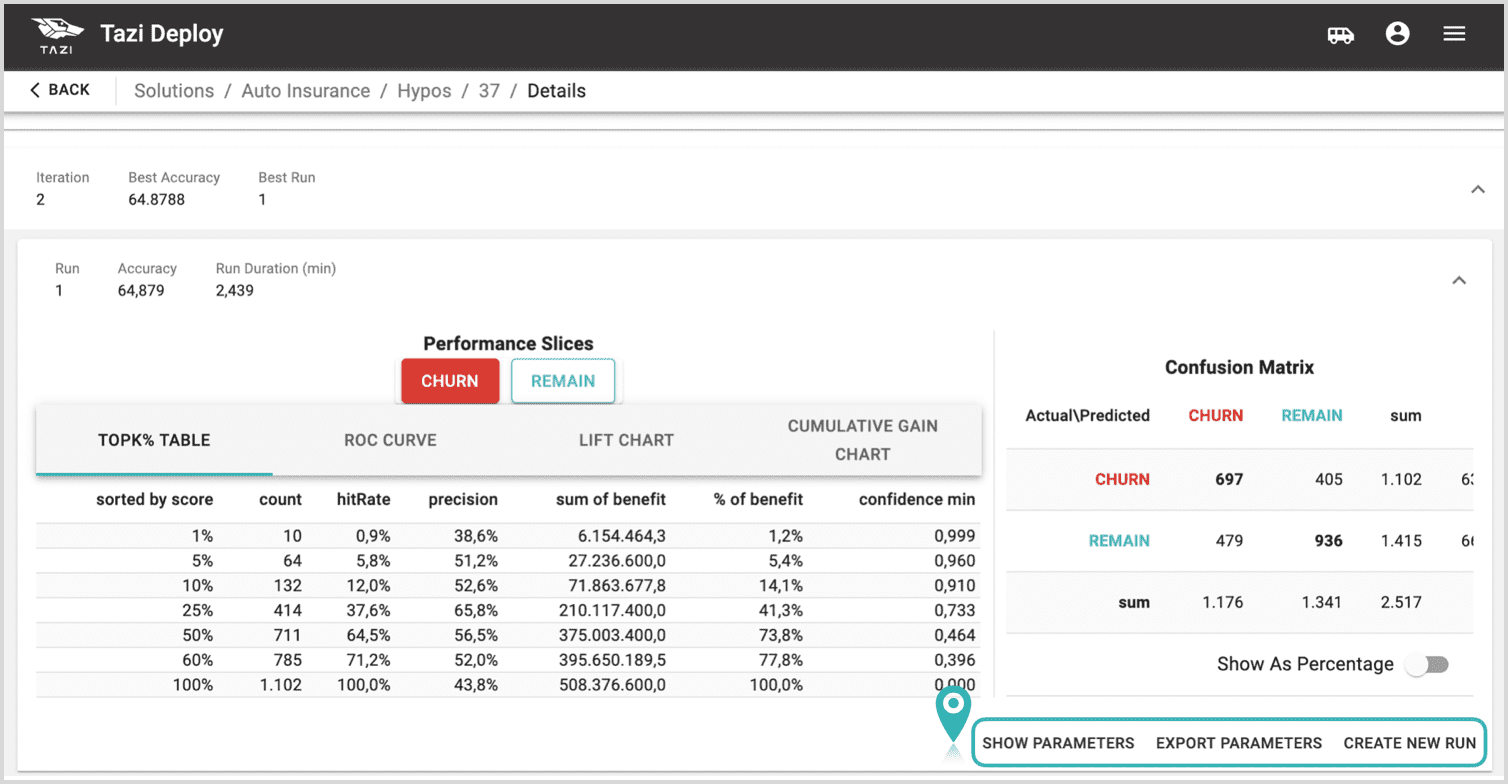Select the 1% row in table
The height and width of the screenshot is (784, 1508).
(x=508, y=536)
